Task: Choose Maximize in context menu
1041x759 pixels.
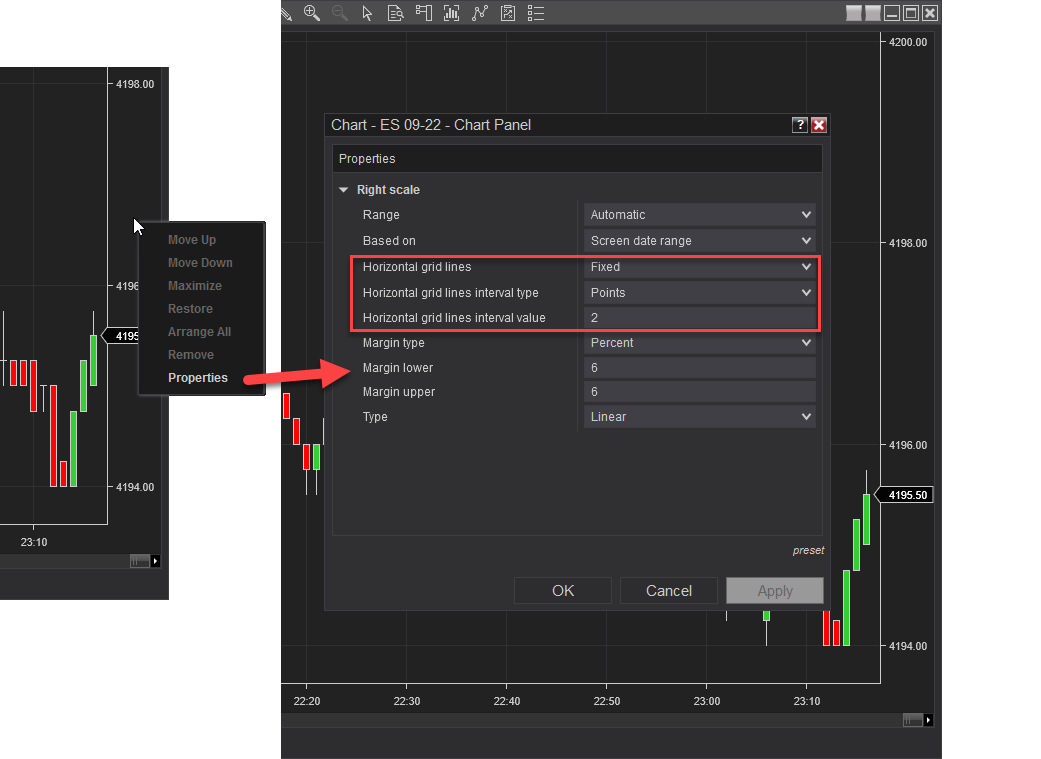Action: tap(195, 286)
